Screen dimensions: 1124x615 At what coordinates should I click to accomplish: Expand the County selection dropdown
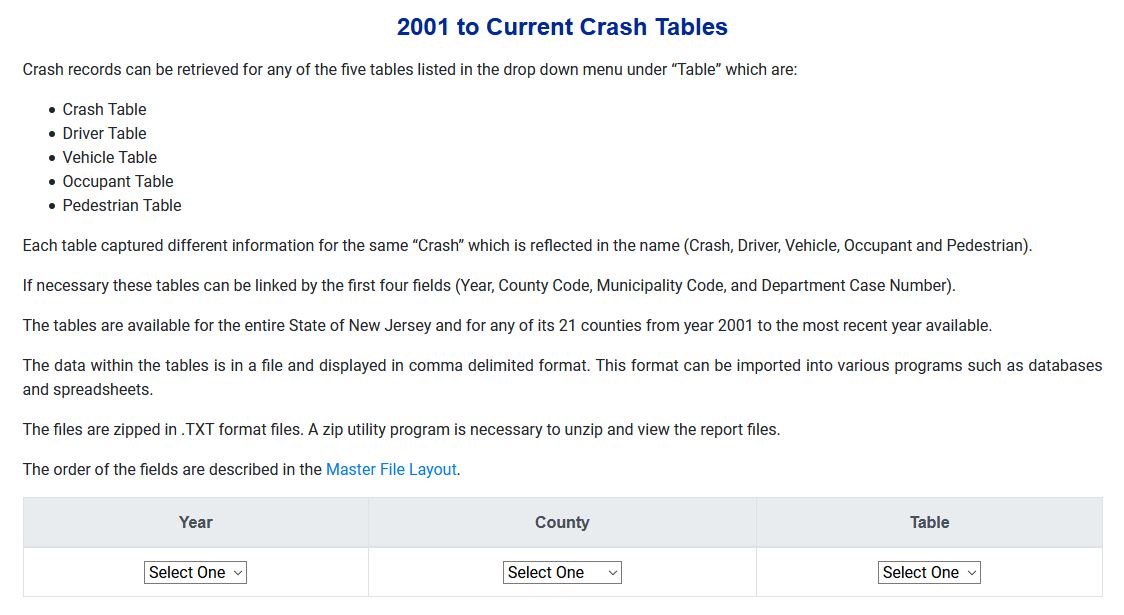pyautogui.click(x=561, y=573)
